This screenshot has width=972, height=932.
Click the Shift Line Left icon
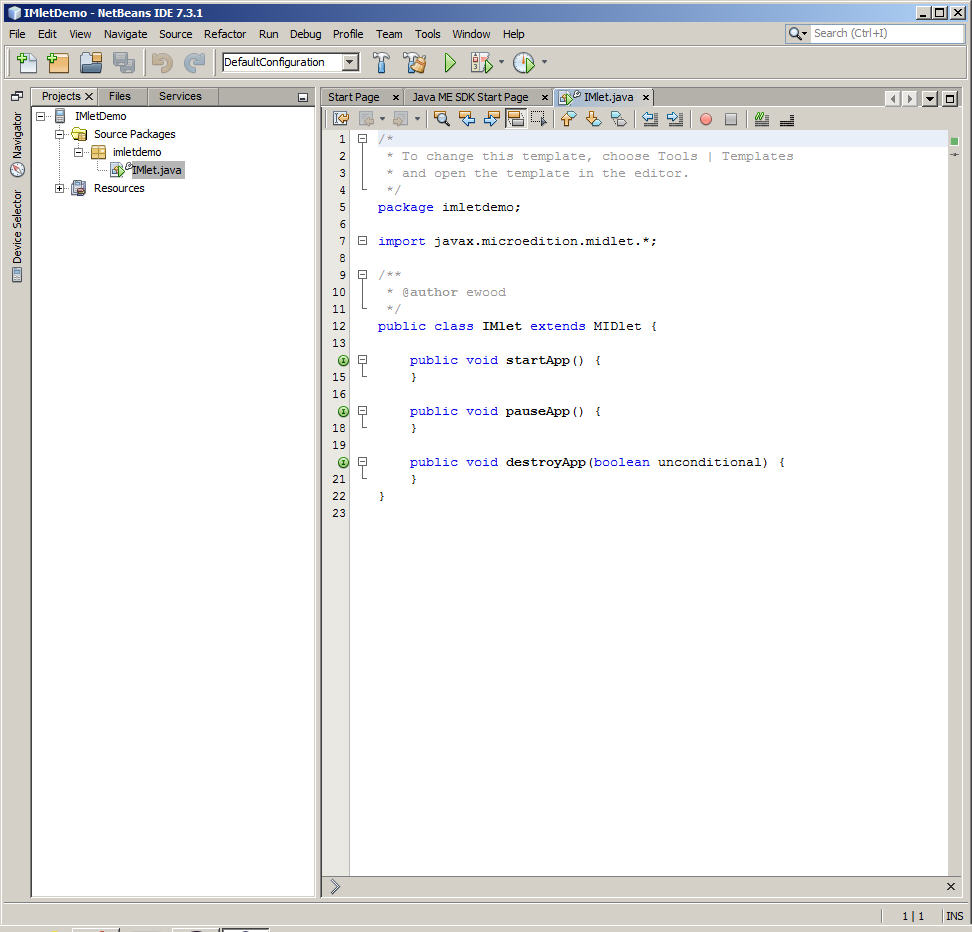coord(650,118)
